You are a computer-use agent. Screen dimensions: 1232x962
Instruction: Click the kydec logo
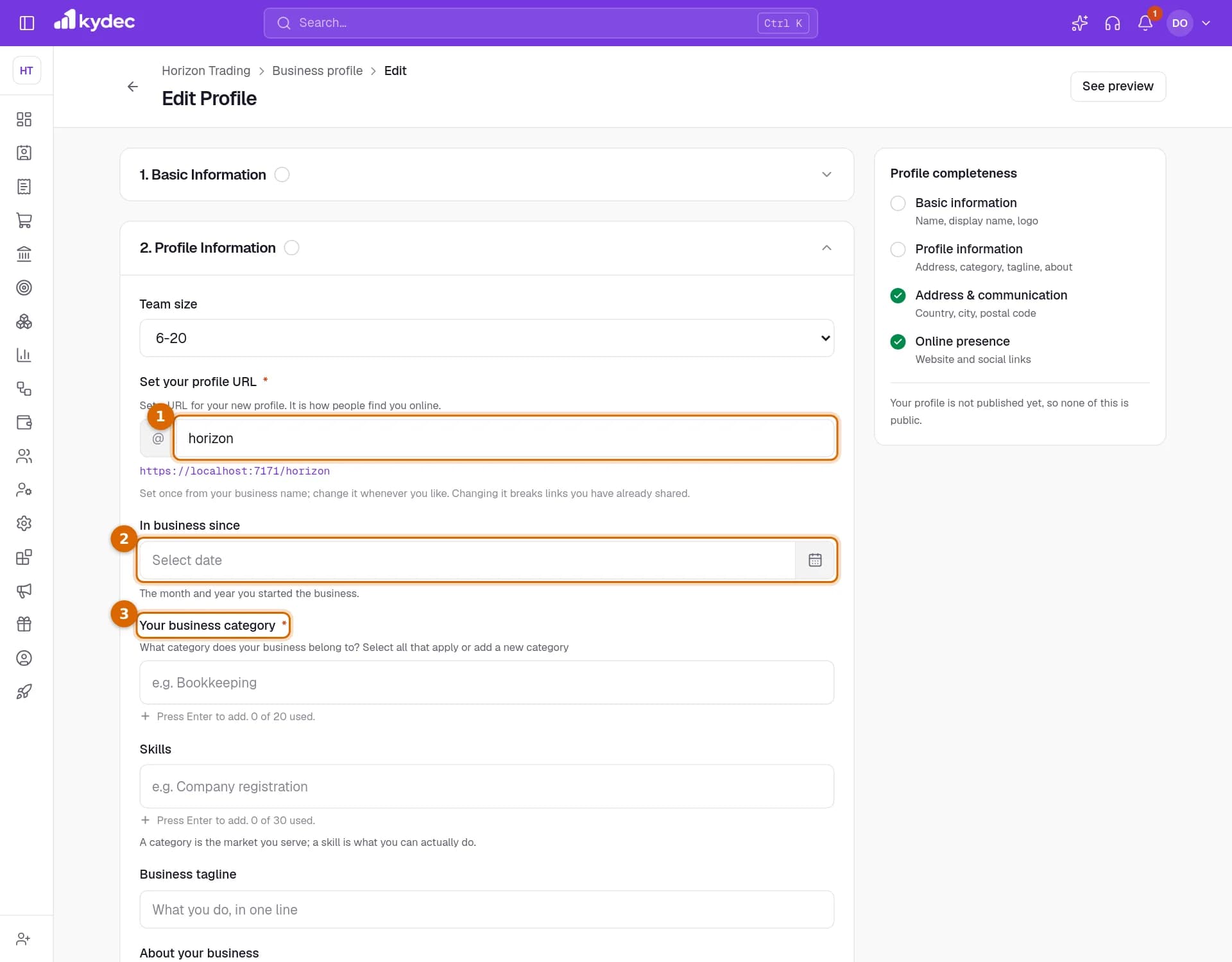[x=94, y=21]
